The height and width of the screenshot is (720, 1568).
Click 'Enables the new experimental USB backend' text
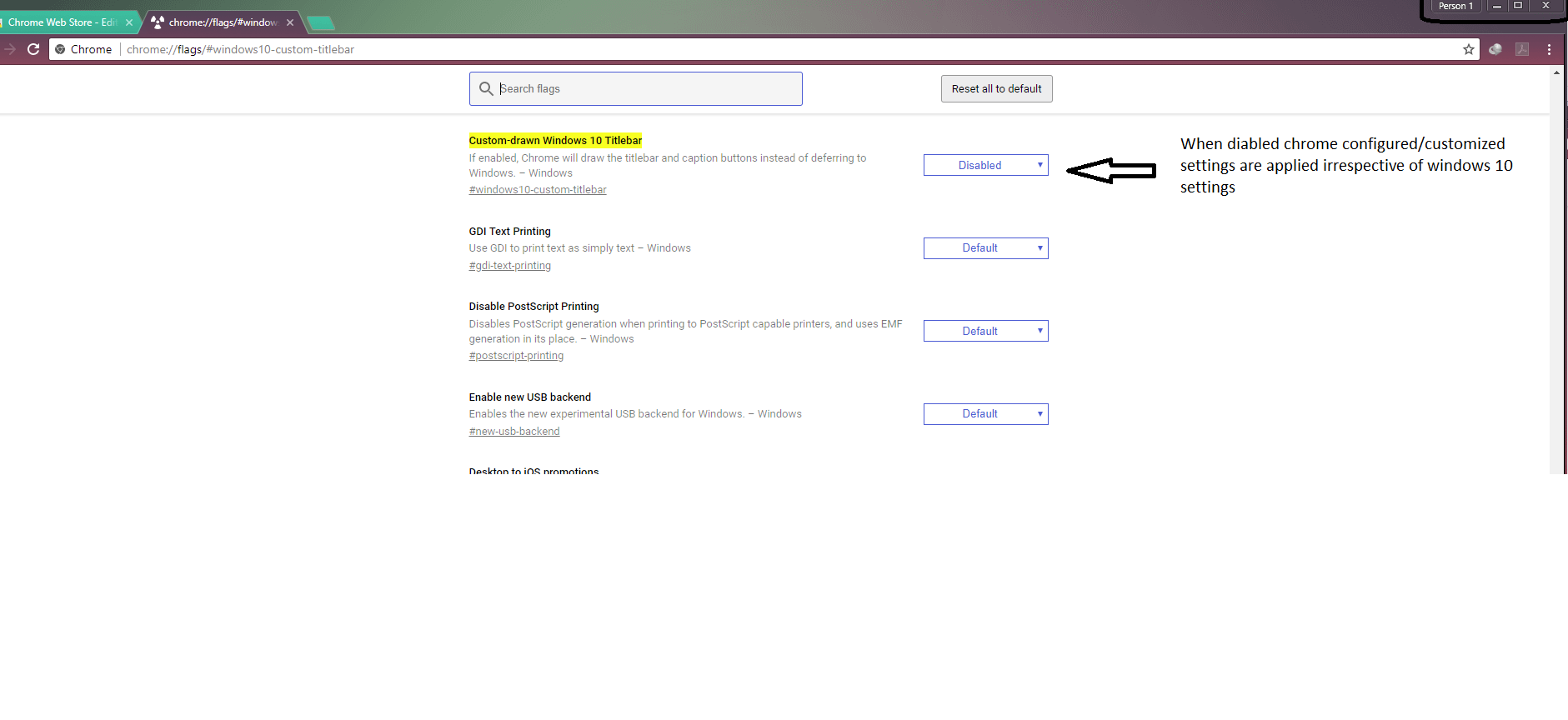635,414
